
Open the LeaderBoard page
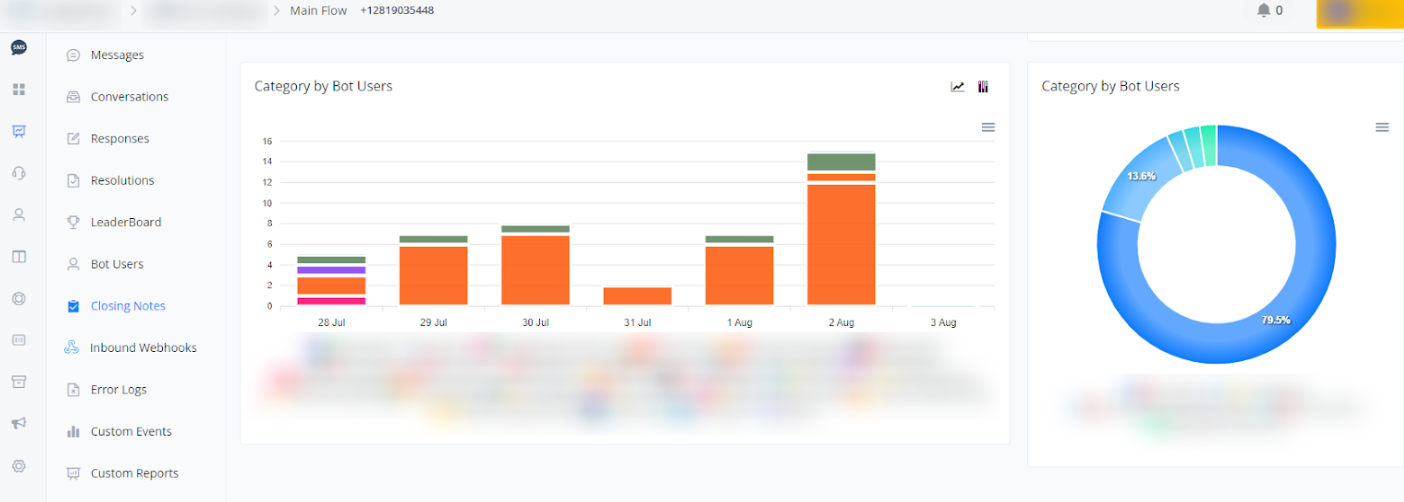(125, 222)
